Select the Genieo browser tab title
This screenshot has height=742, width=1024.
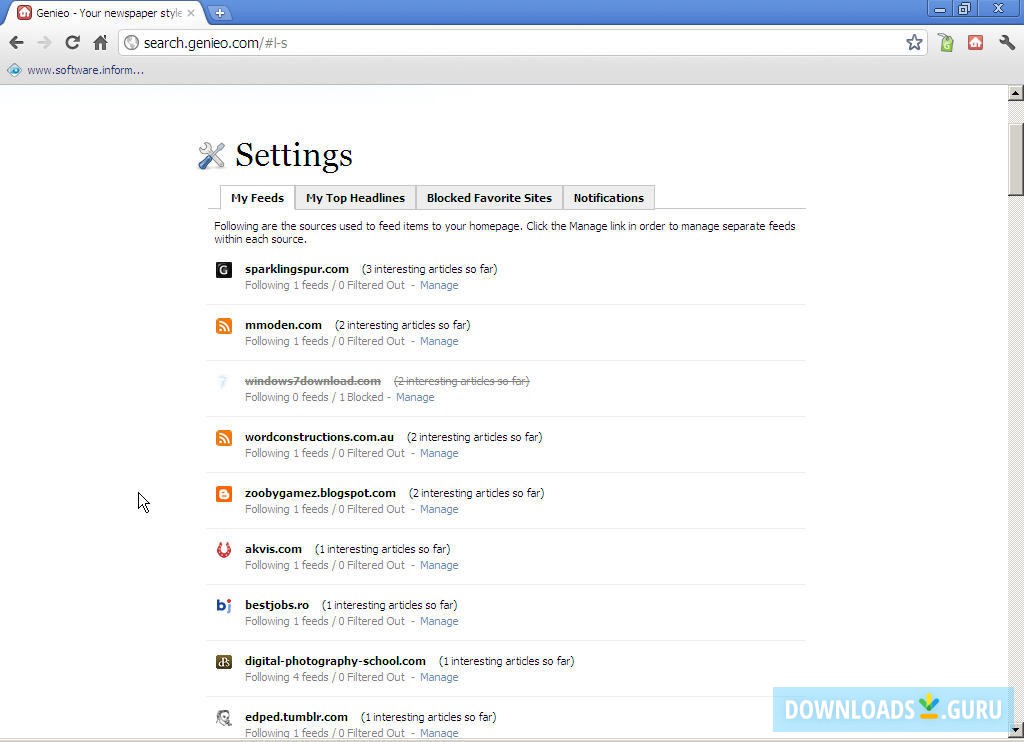[108, 13]
